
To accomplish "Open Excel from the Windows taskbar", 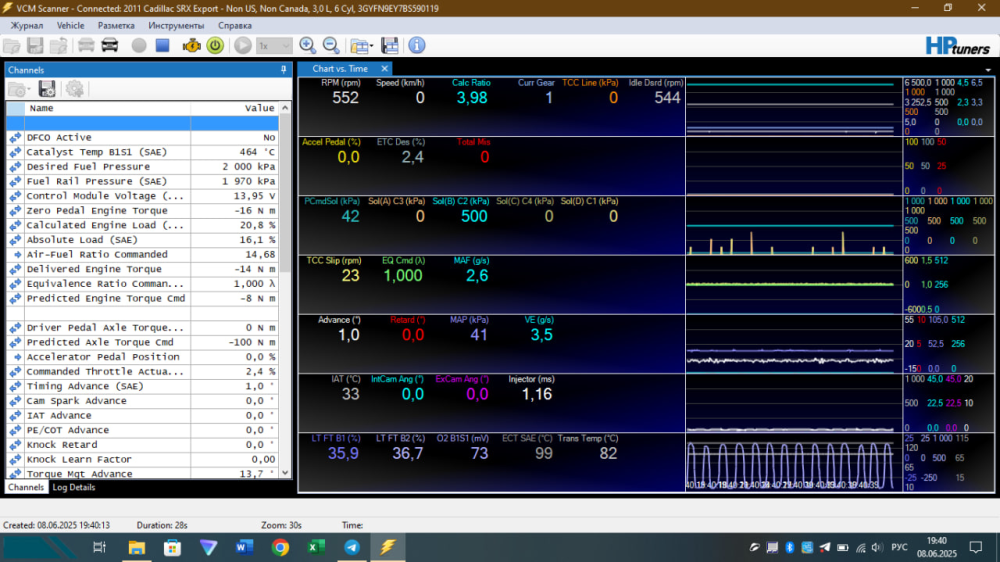I will 315,547.
